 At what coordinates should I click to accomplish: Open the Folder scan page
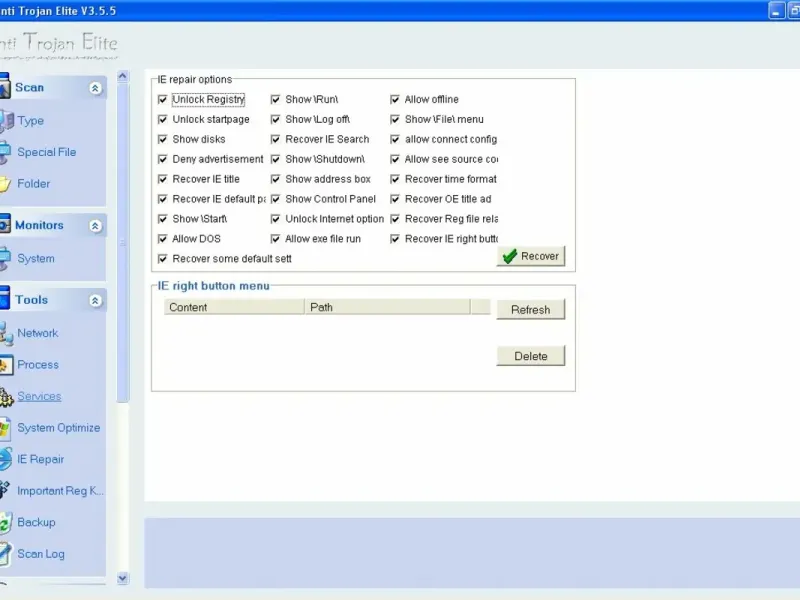34,184
